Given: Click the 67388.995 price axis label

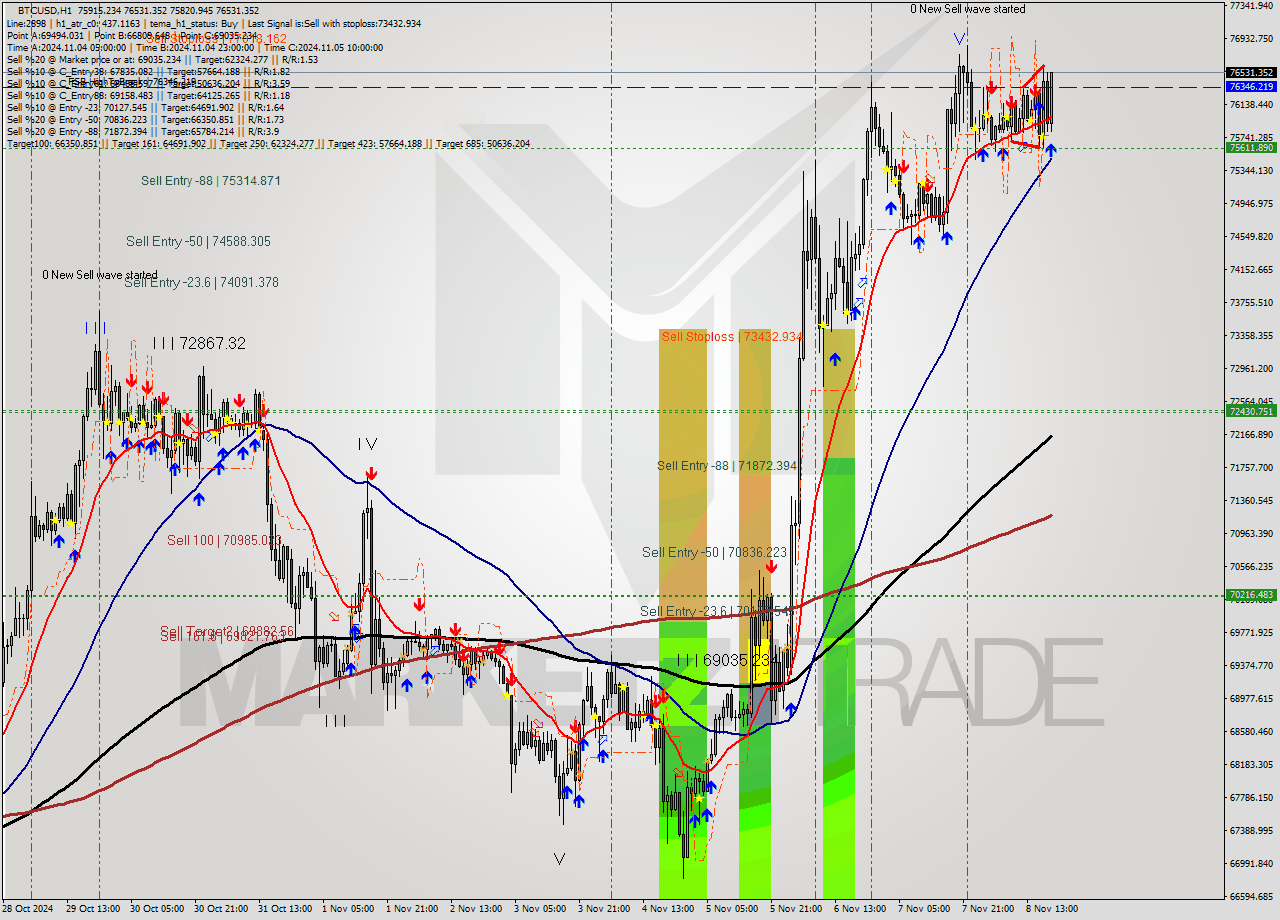Looking at the screenshot, I should point(1251,831).
